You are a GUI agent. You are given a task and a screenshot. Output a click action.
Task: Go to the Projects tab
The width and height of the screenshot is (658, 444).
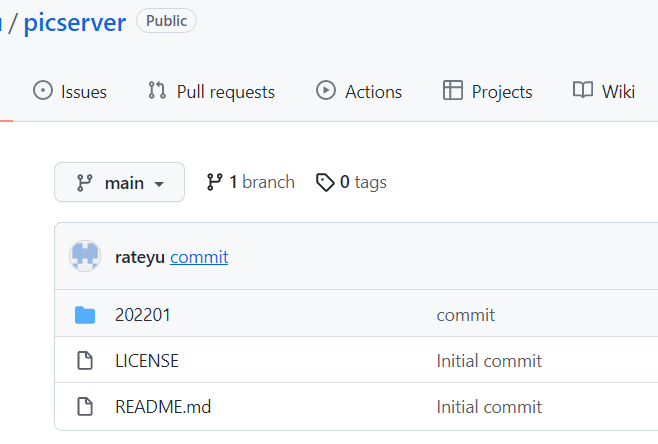click(488, 91)
